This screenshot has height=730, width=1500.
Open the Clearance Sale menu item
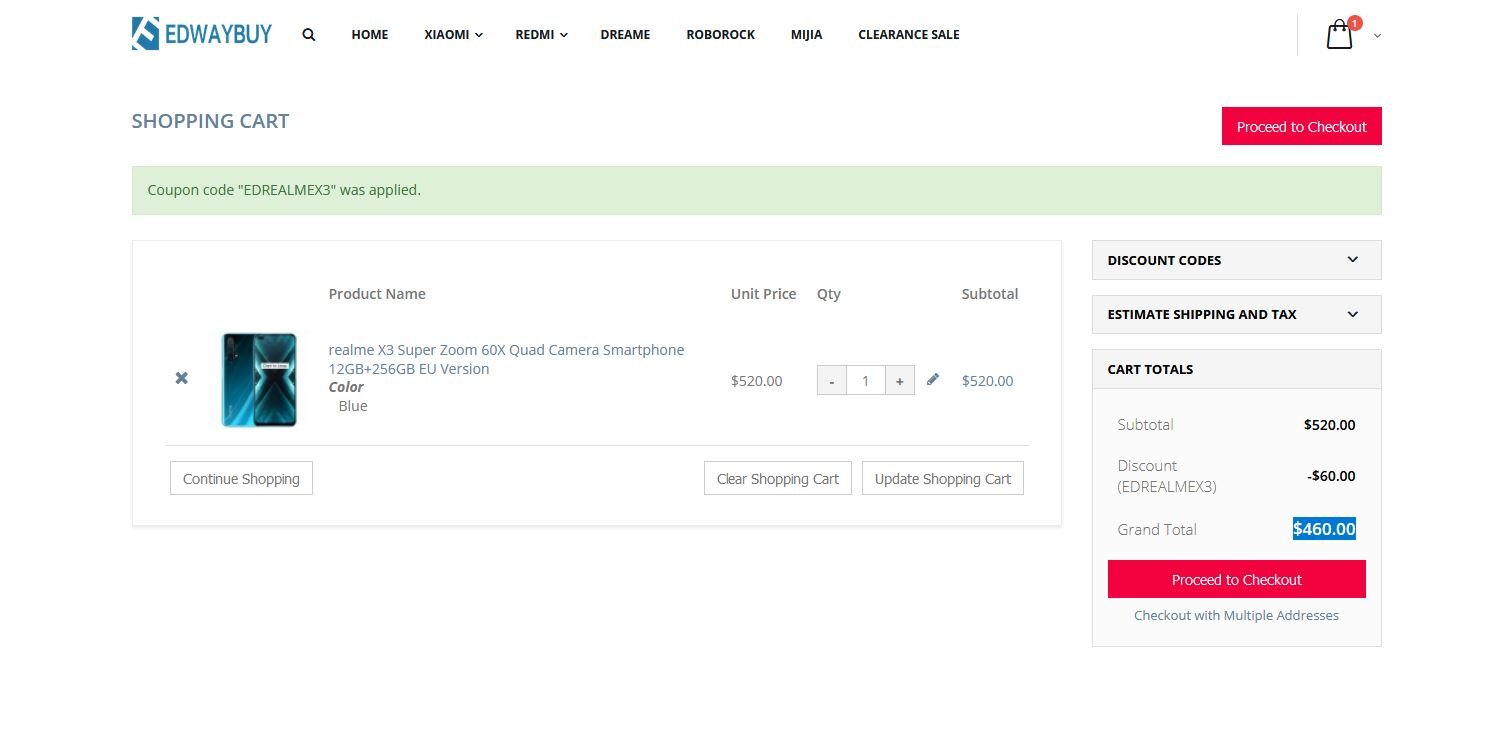click(908, 34)
